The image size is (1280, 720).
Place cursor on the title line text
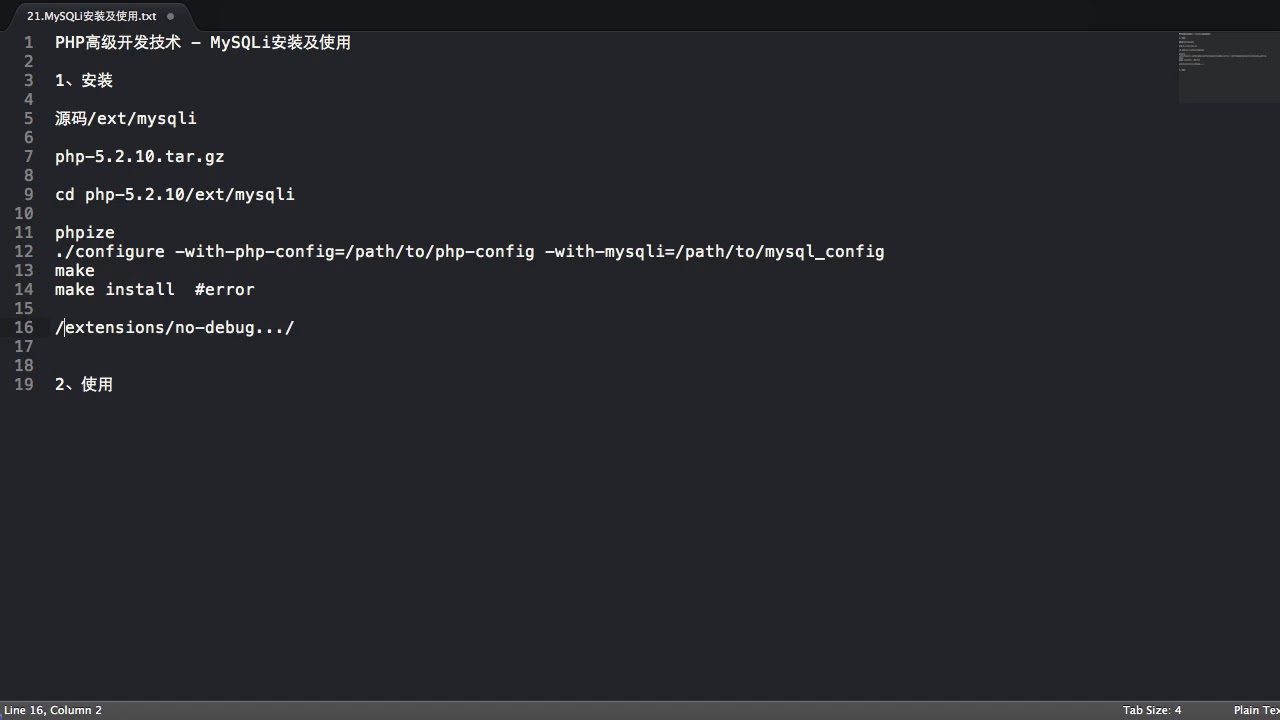pos(202,42)
